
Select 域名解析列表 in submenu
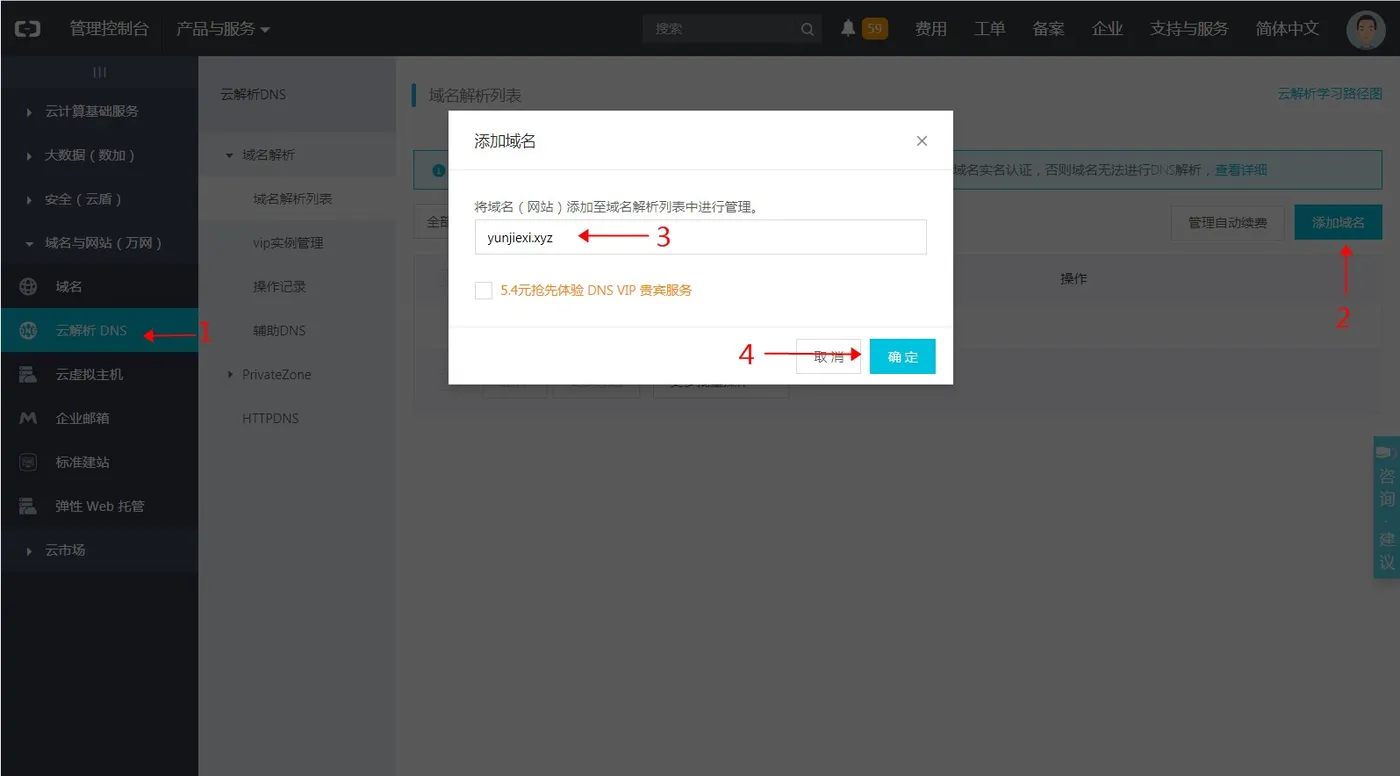(293, 199)
